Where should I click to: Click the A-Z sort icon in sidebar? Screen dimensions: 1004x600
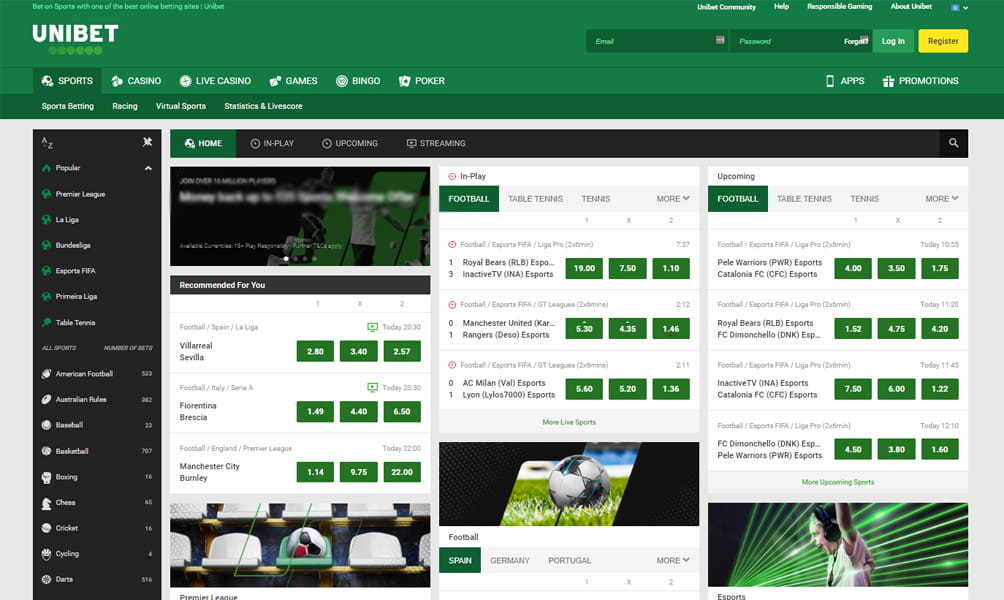47,143
